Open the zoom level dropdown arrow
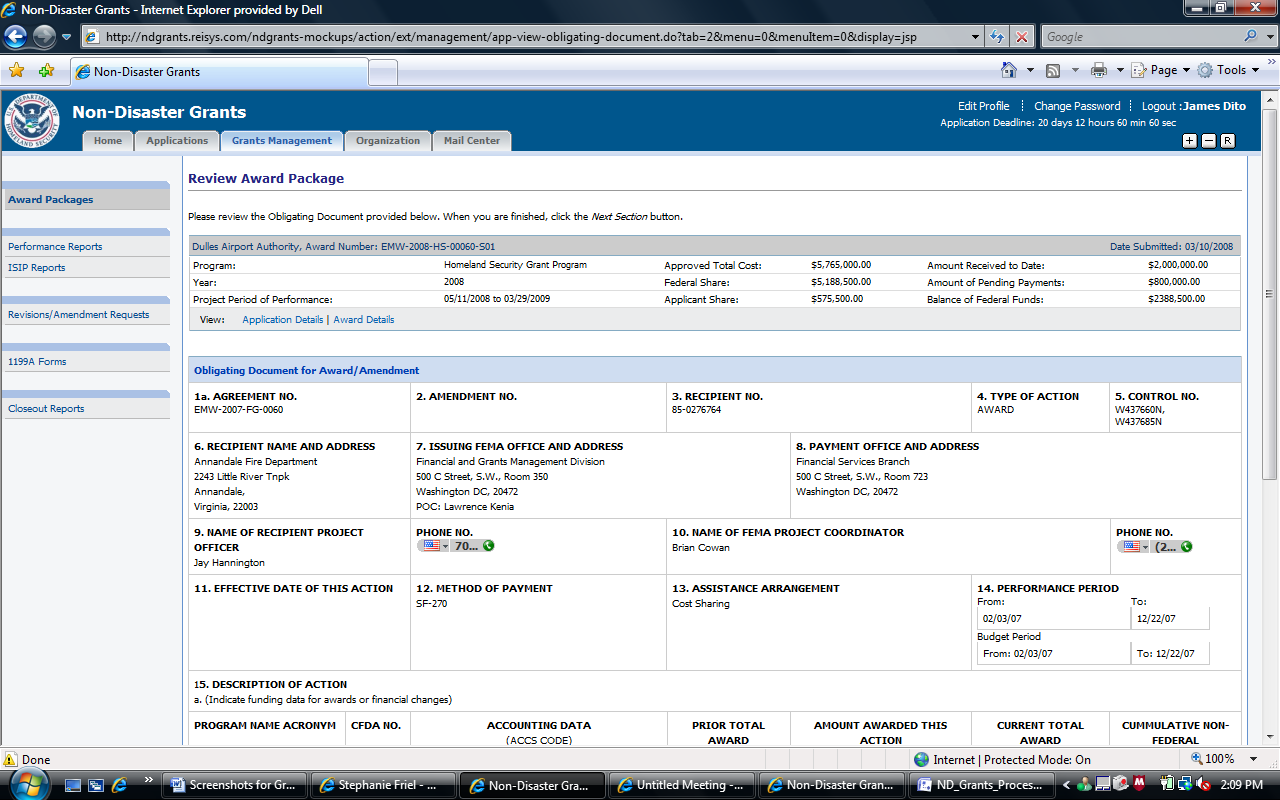 tap(1255, 759)
